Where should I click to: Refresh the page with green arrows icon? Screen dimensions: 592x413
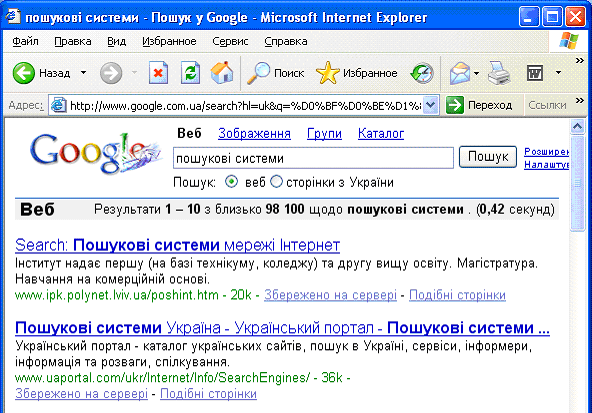click(x=191, y=72)
